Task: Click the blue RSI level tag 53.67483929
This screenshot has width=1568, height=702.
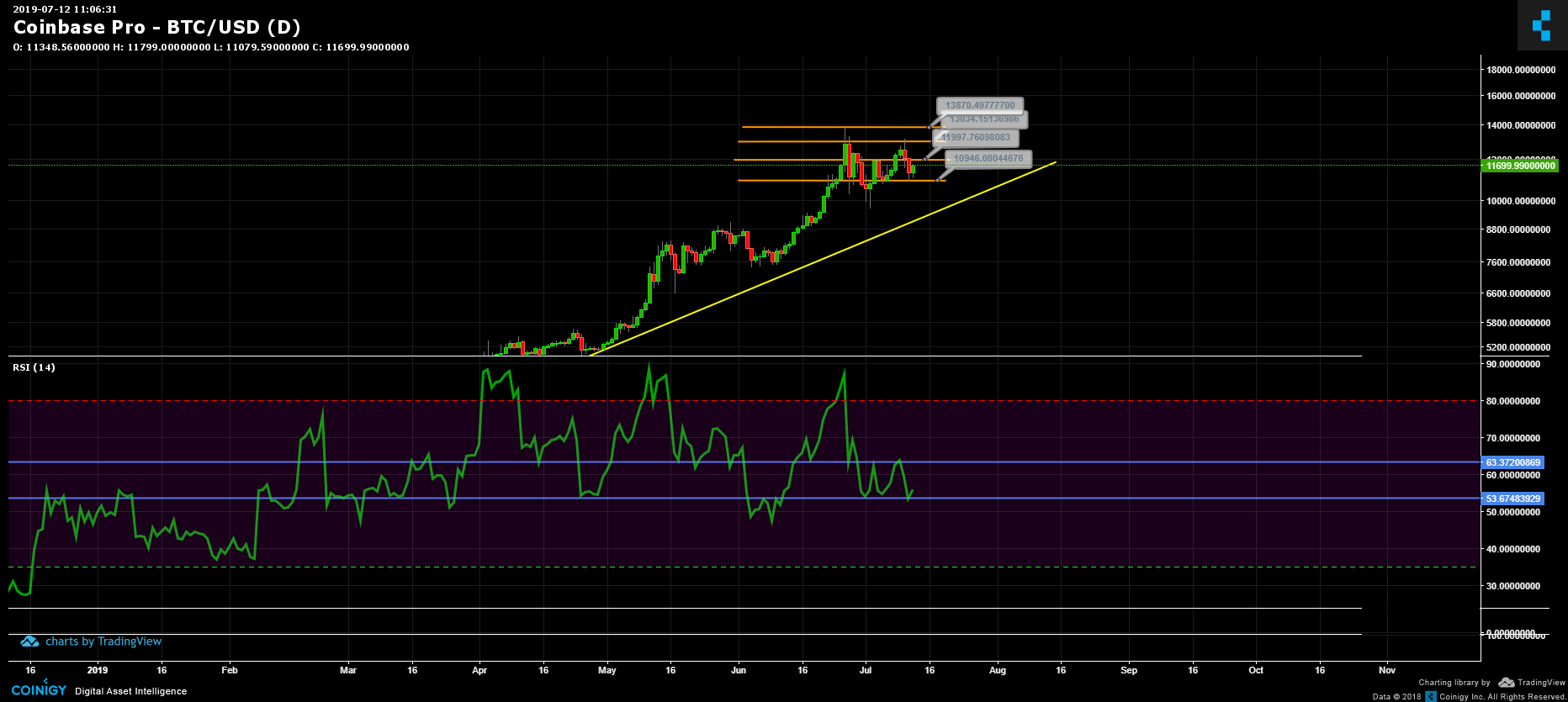Action: (1512, 499)
